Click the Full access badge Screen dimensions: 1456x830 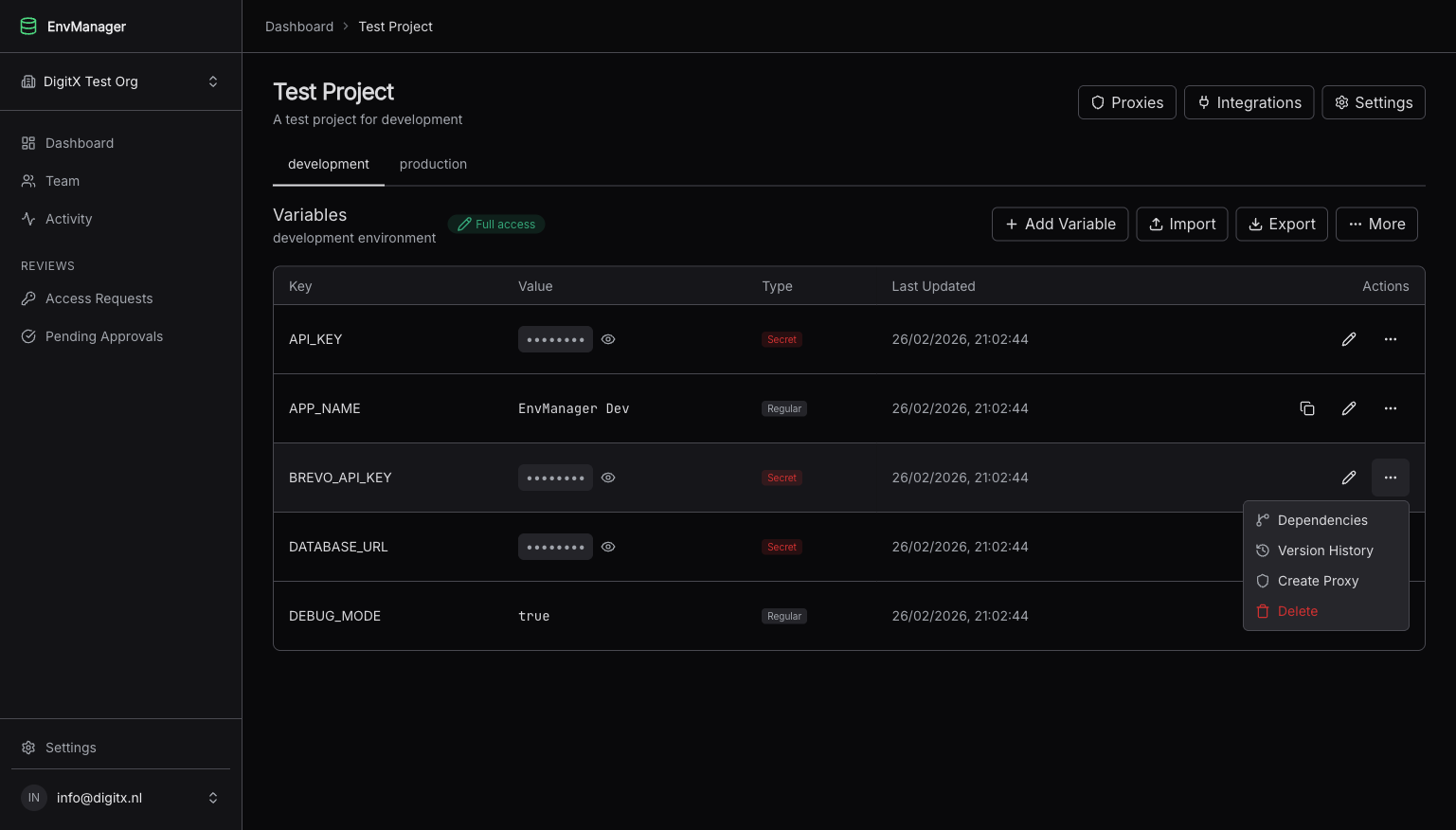[496, 225]
